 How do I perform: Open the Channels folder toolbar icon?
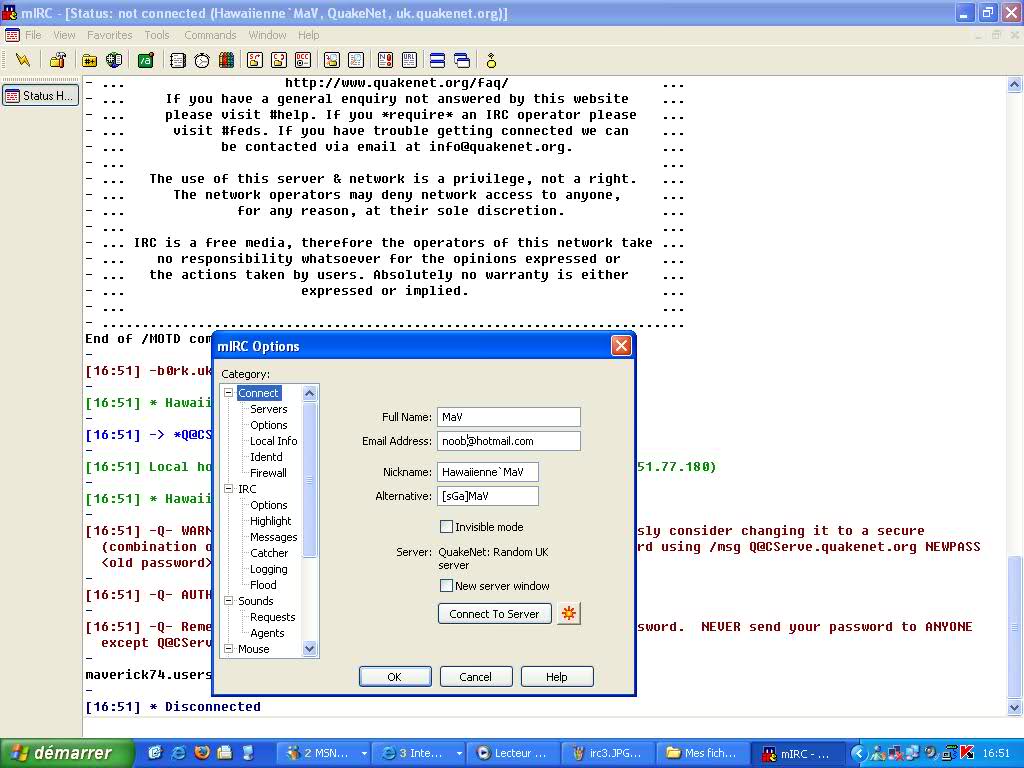[x=89, y=61]
